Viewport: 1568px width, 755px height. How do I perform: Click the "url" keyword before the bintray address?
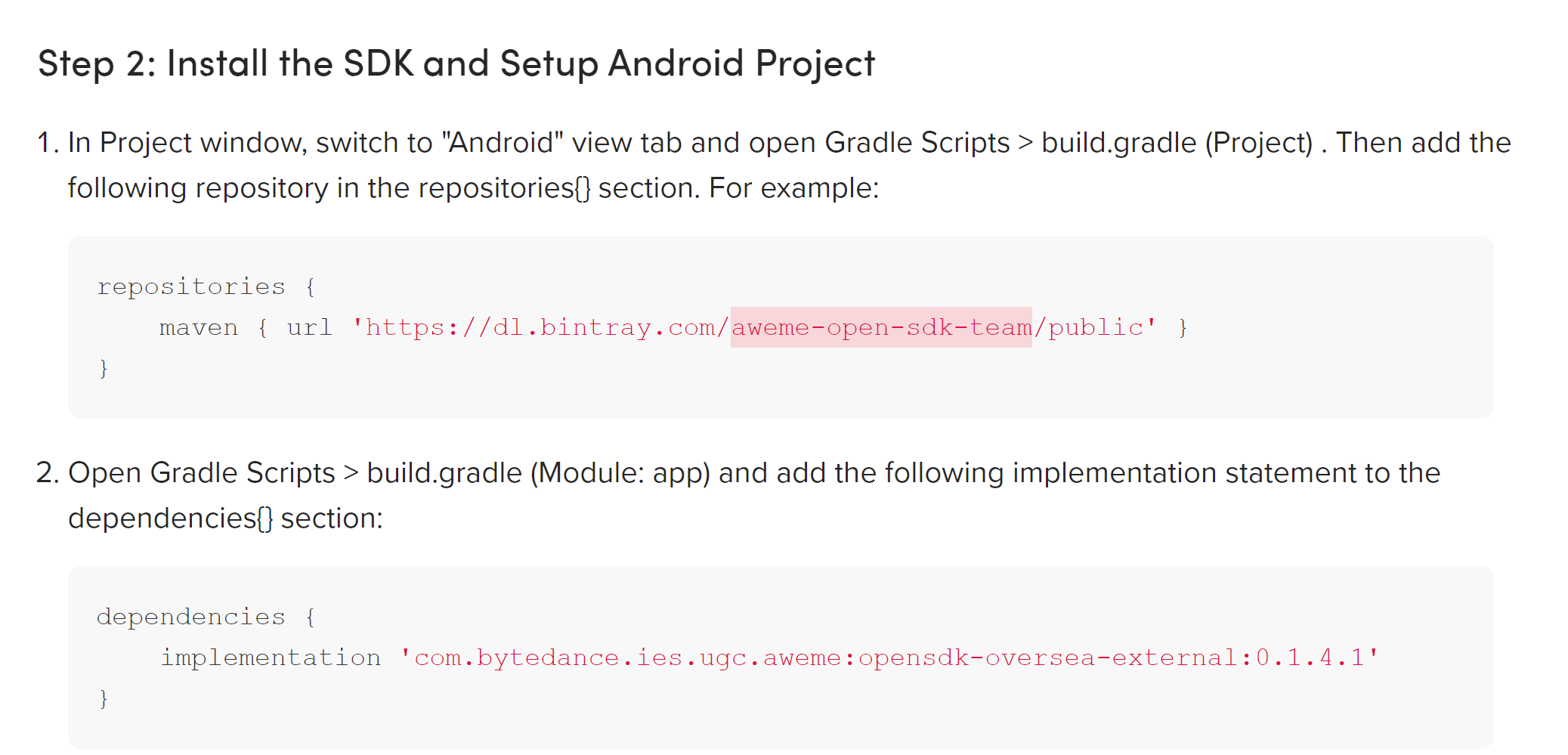309,327
